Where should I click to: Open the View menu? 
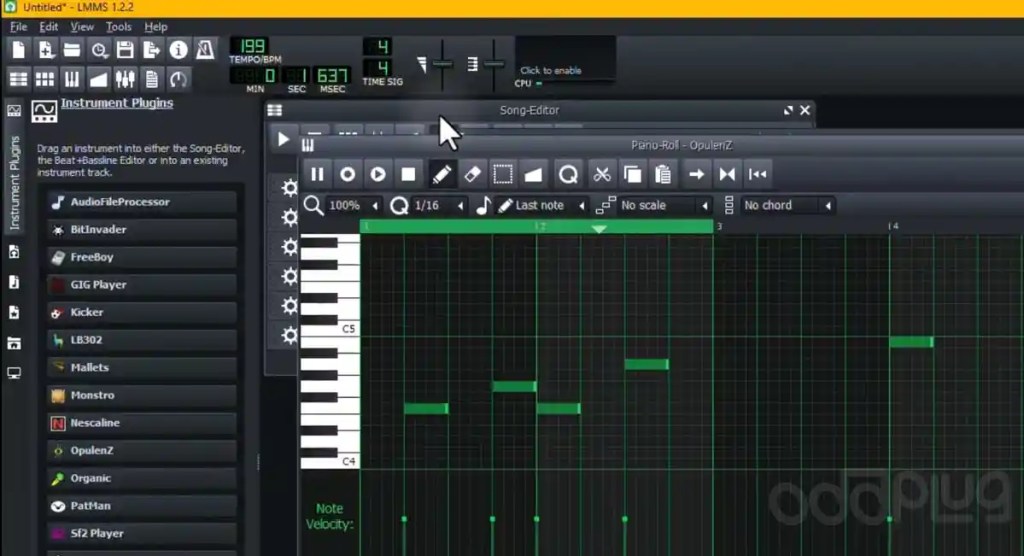[82, 27]
